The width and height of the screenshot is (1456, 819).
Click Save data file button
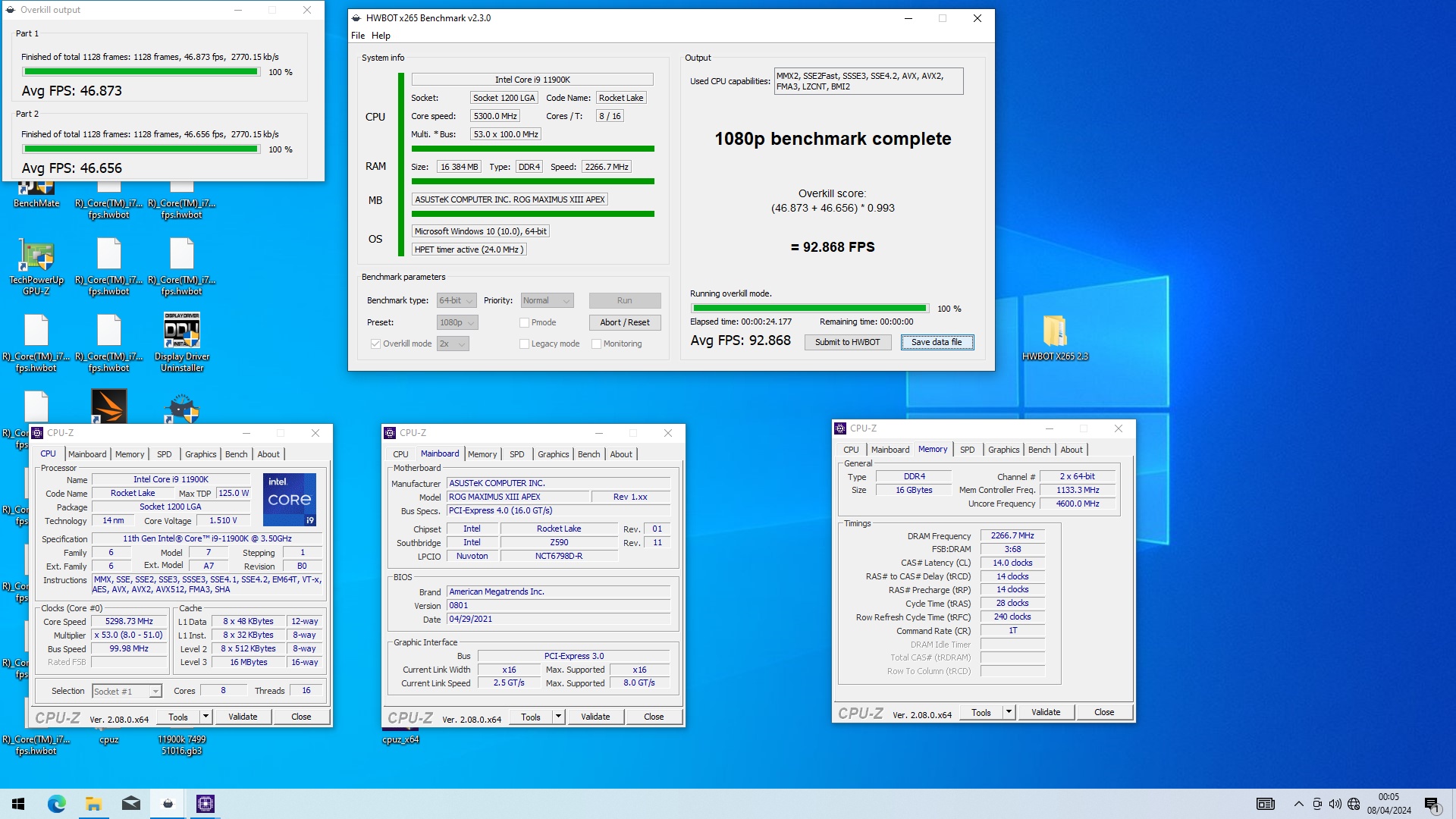937,342
